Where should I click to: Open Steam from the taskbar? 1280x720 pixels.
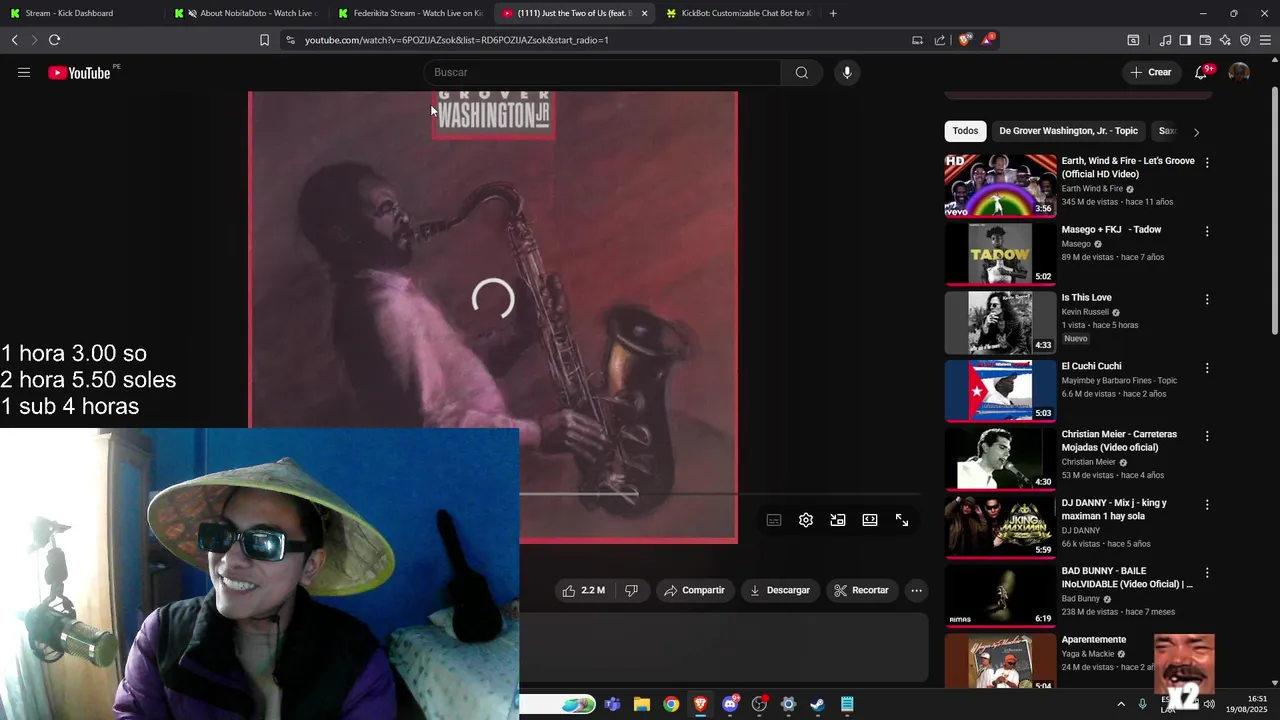click(817, 704)
